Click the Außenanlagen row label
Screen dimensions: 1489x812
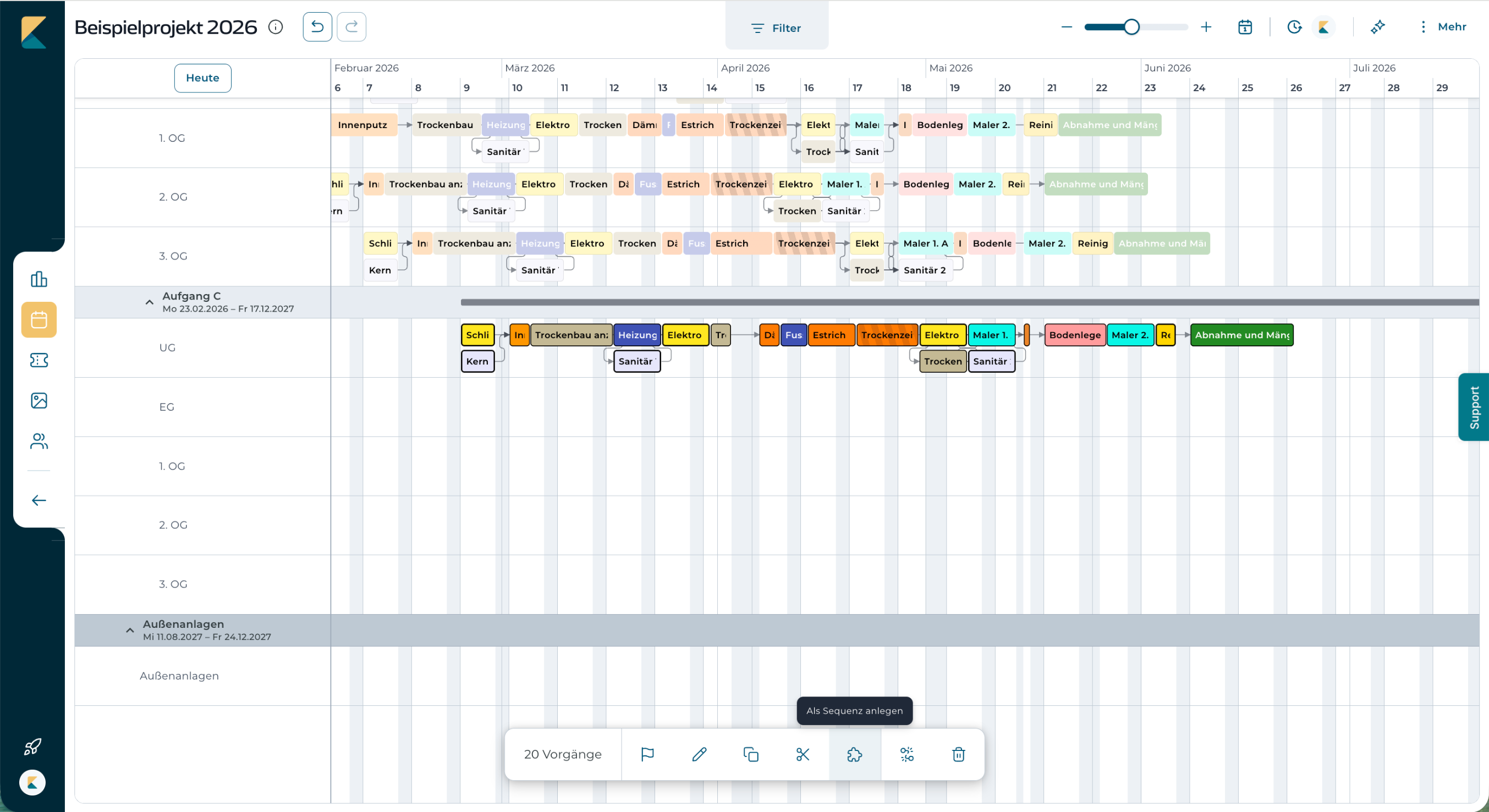point(179,676)
